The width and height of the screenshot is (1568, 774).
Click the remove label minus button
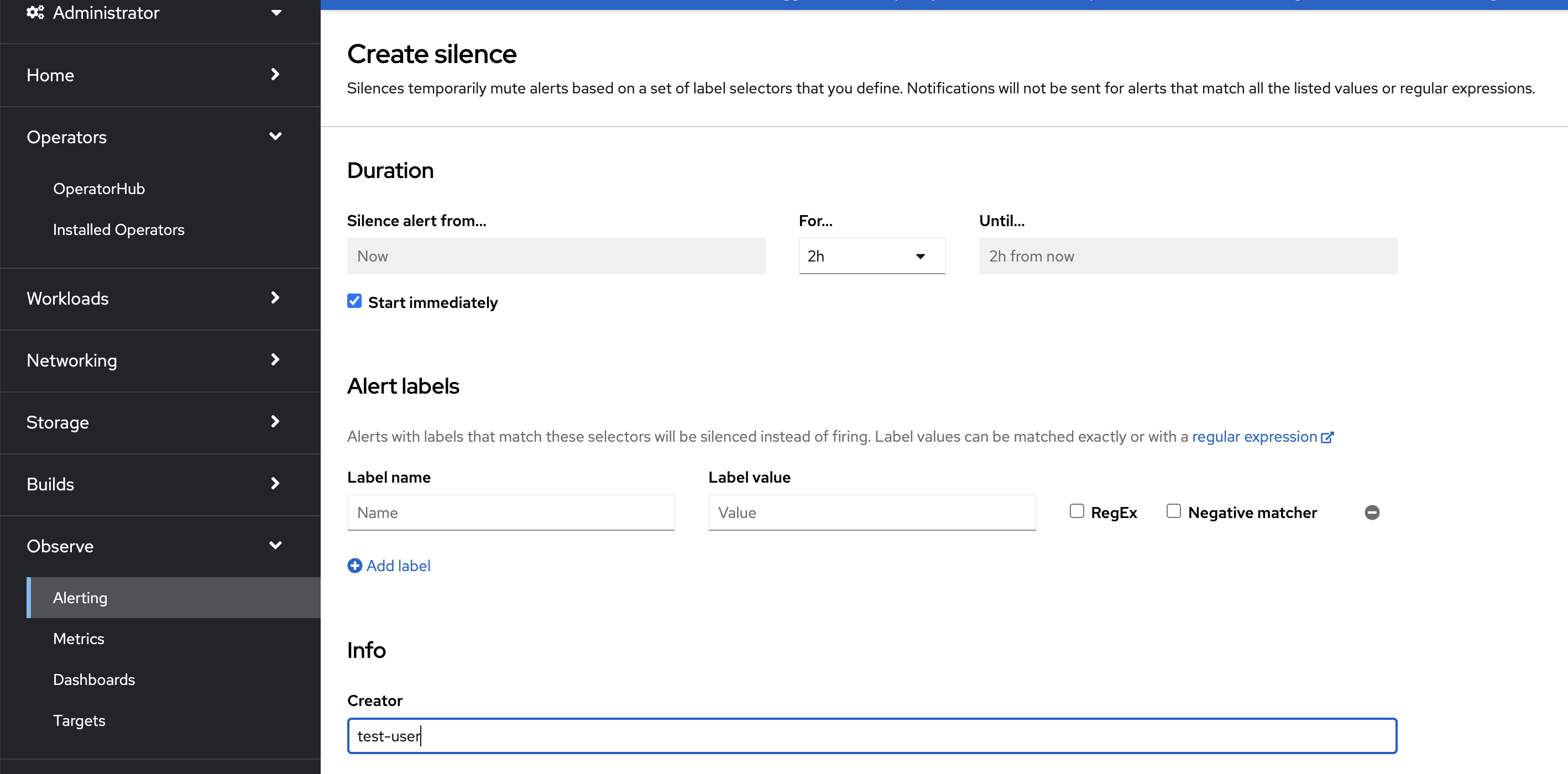pyautogui.click(x=1371, y=512)
